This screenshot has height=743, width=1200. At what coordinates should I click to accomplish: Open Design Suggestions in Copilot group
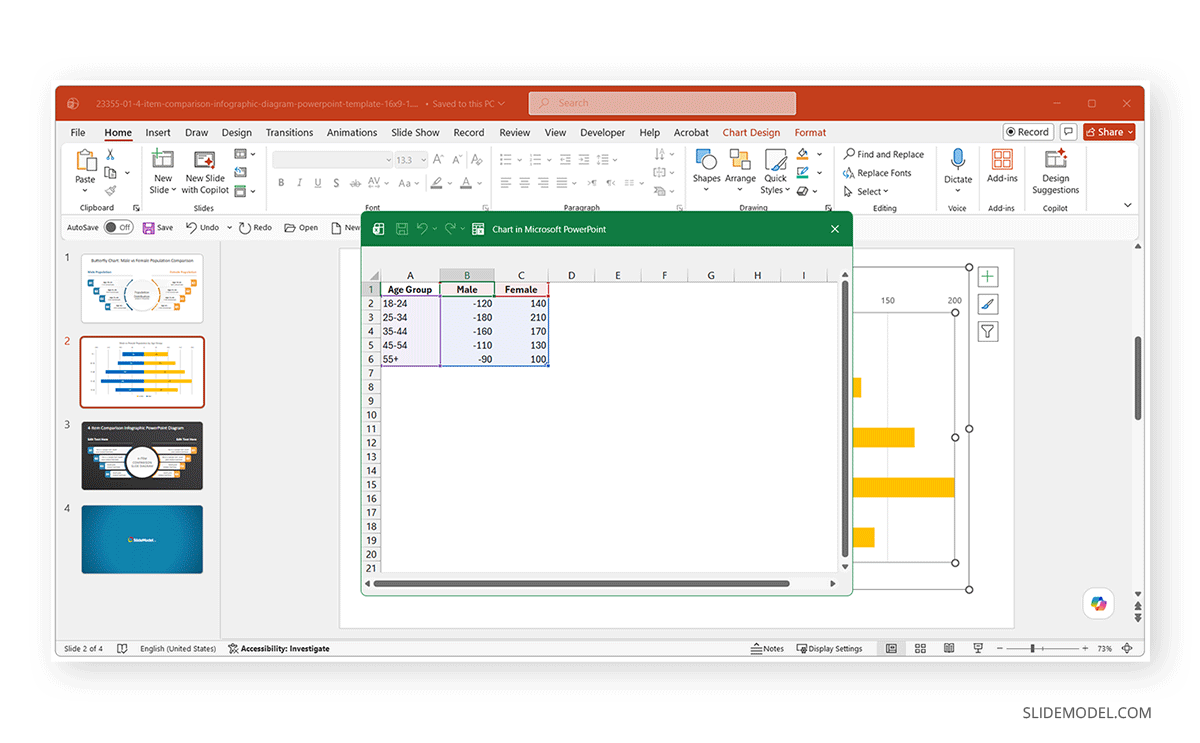[x=1056, y=172]
